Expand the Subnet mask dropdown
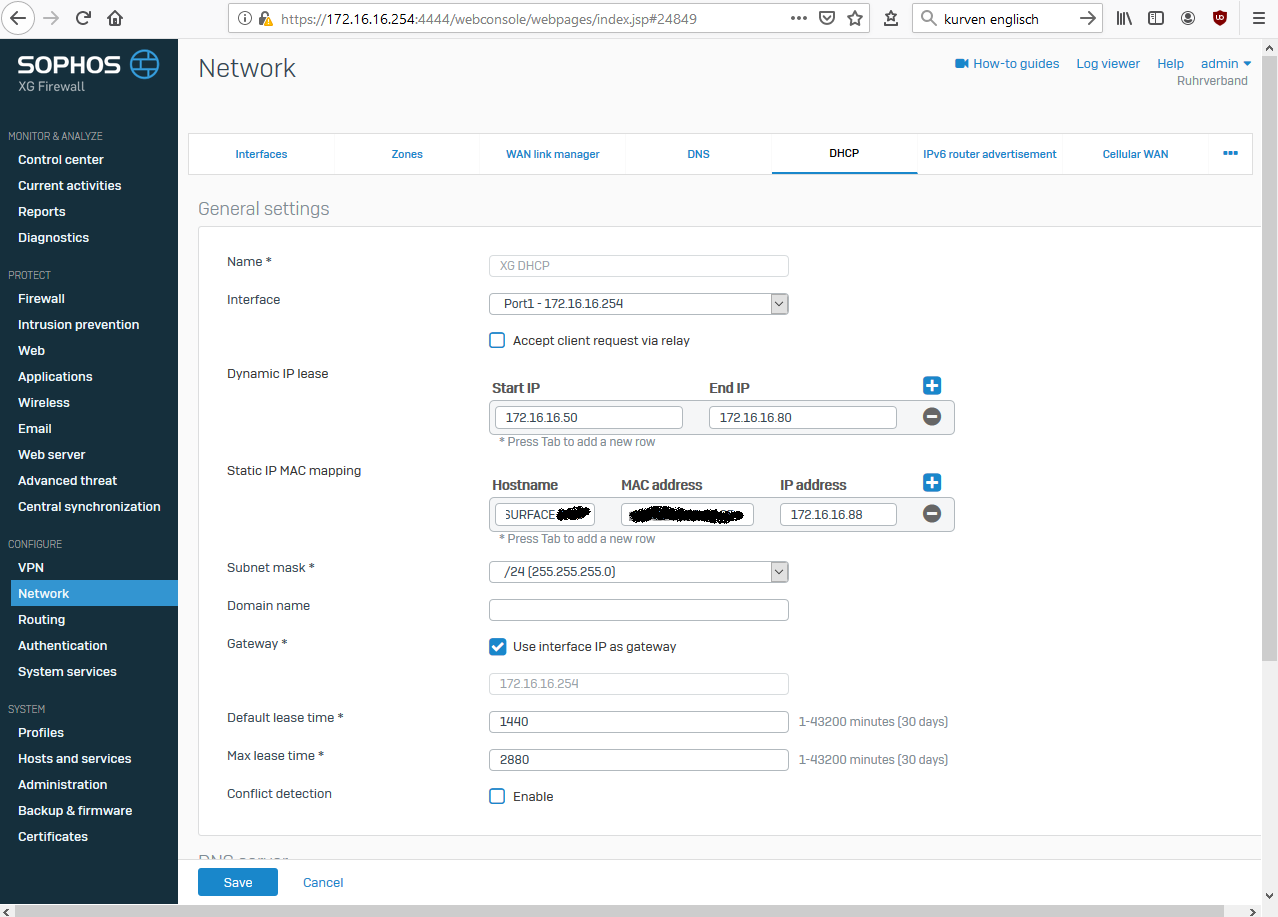 pos(638,572)
